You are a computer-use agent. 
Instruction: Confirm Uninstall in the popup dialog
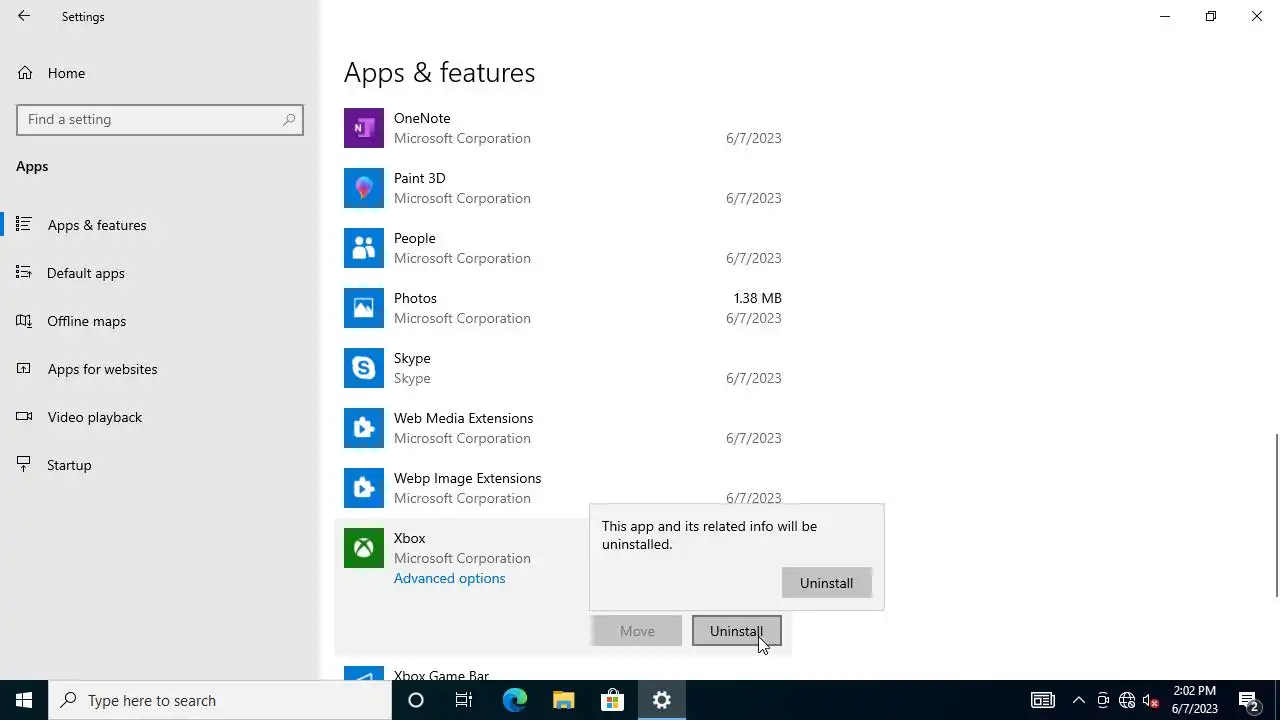pos(826,583)
